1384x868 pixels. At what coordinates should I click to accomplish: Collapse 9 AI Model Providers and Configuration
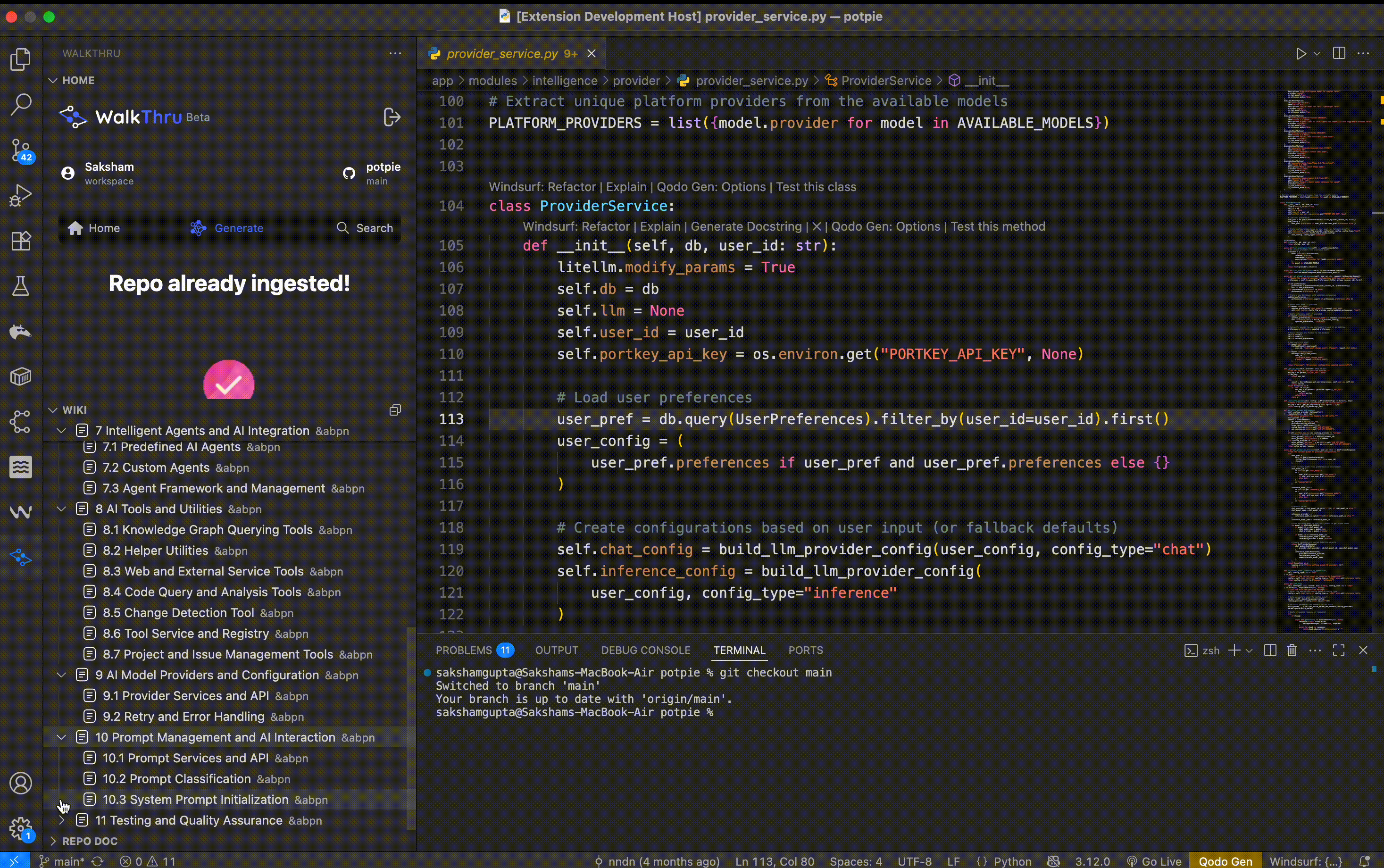[x=62, y=675]
